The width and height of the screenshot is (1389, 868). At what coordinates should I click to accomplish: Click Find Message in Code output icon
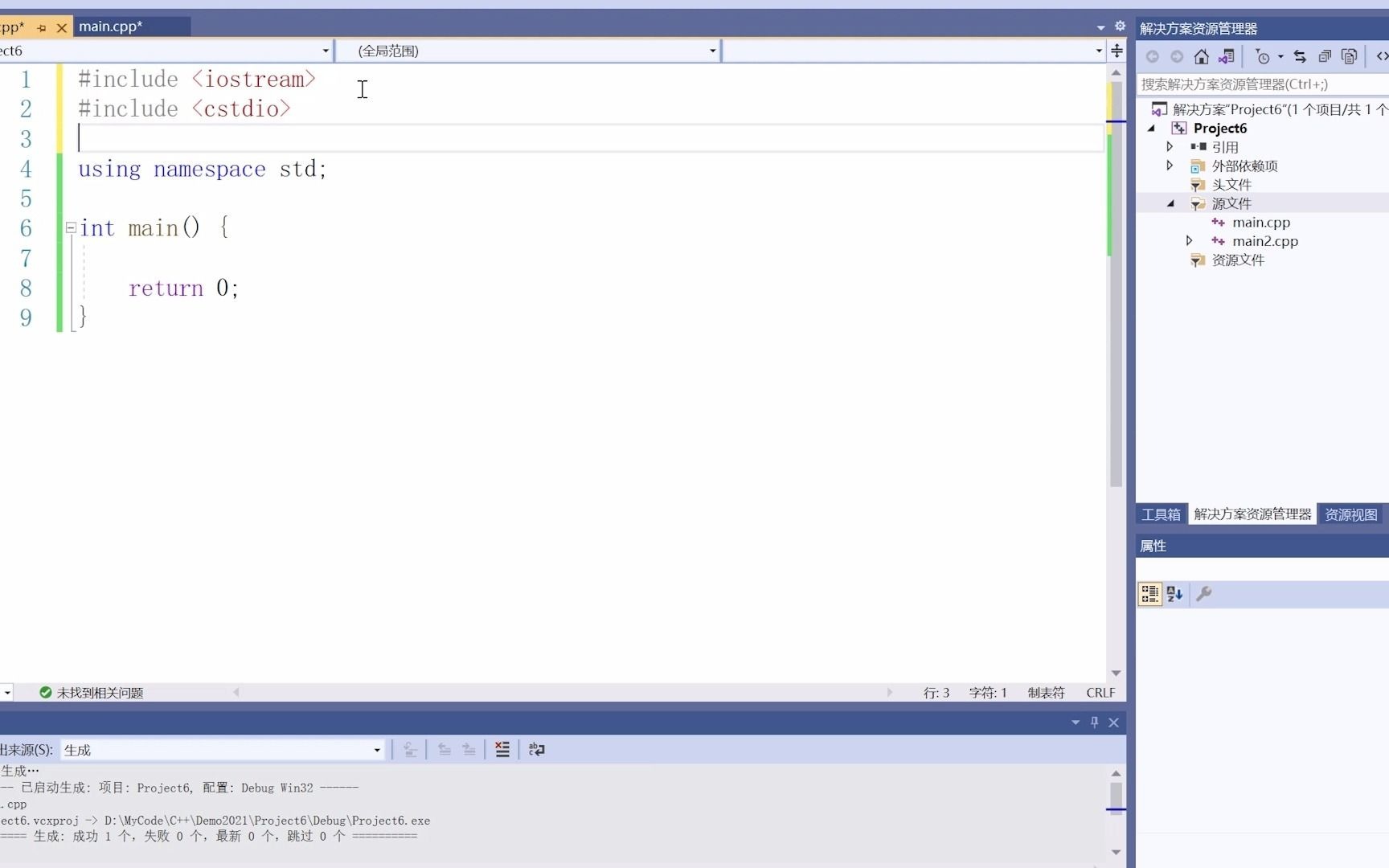(410, 750)
